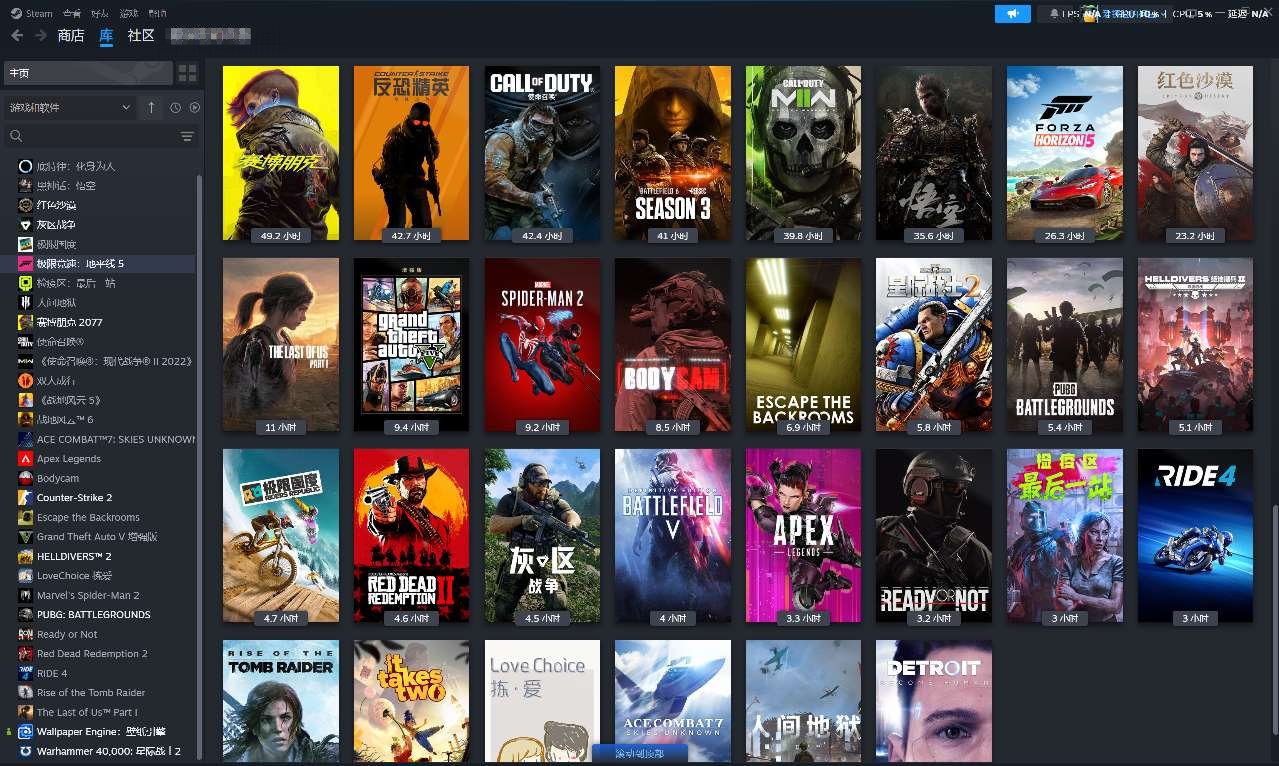Select Bodycam in the sidebar list
The image size is (1279, 766).
coord(99,478)
